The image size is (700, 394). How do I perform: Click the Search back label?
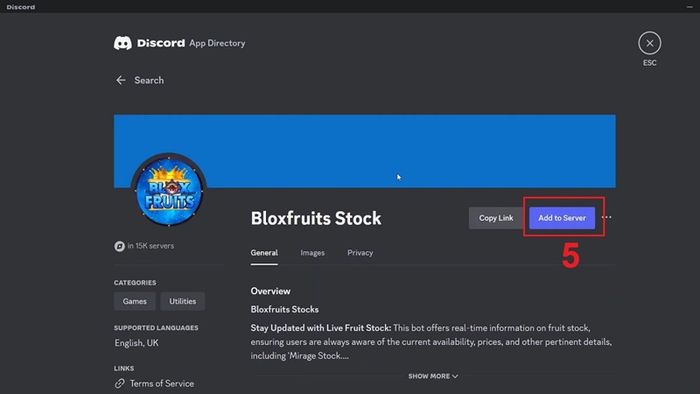(149, 80)
